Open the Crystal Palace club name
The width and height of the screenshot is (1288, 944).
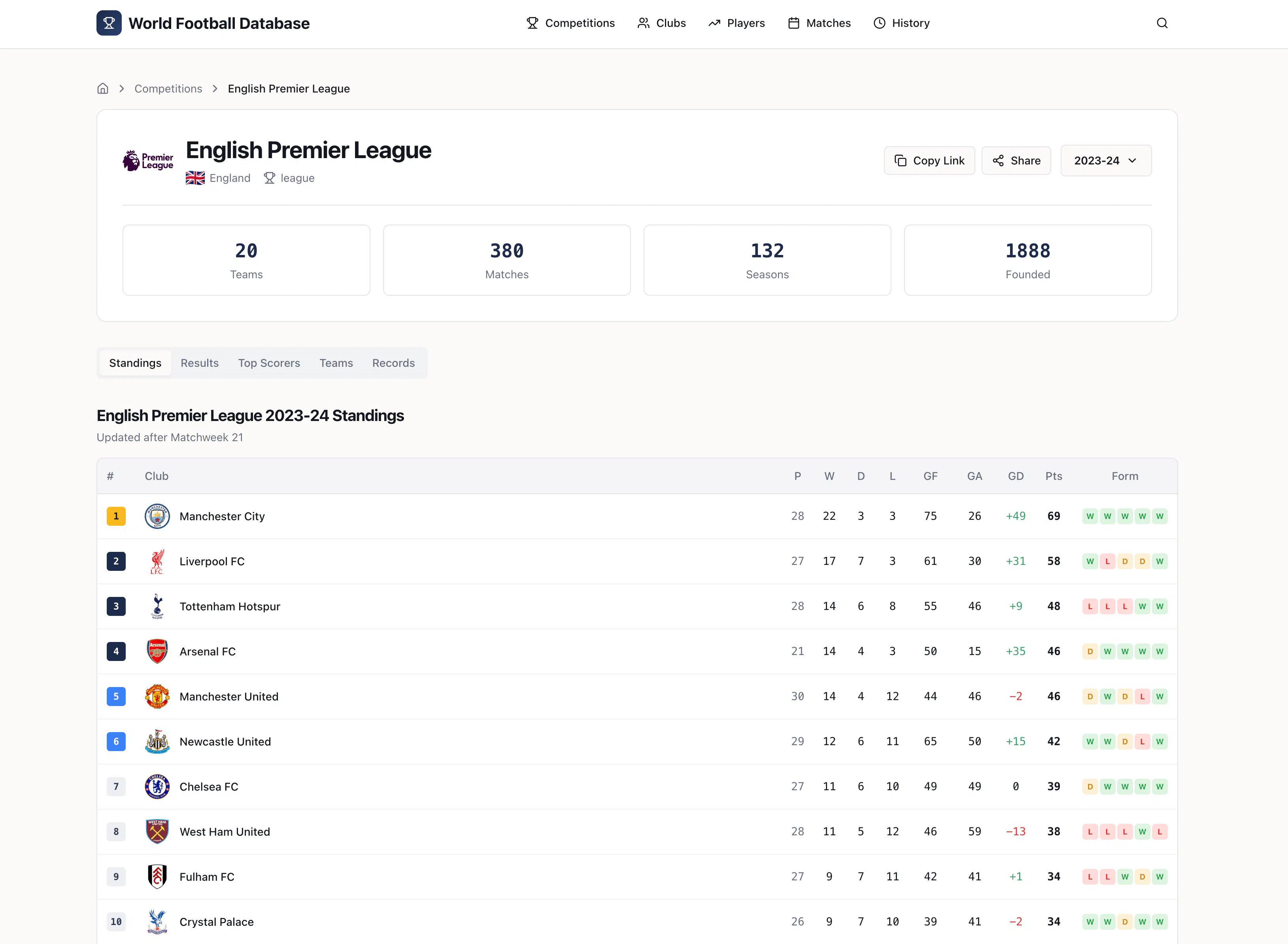217,922
